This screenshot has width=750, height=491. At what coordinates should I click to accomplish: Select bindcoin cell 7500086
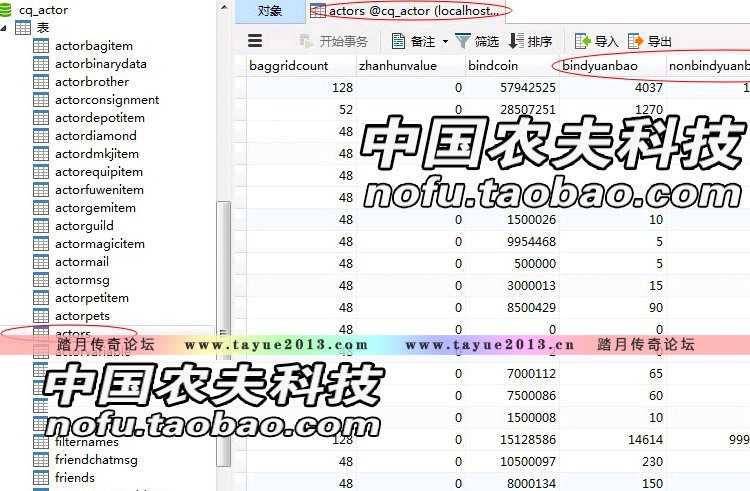512,395
